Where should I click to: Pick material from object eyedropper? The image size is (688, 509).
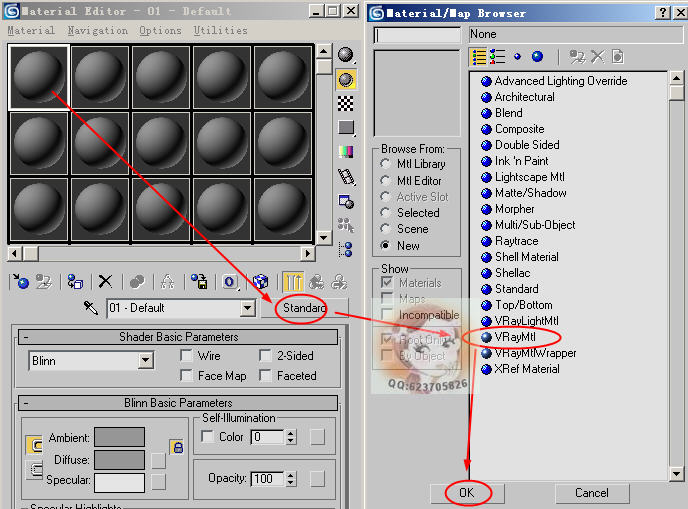tap(91, 308)
